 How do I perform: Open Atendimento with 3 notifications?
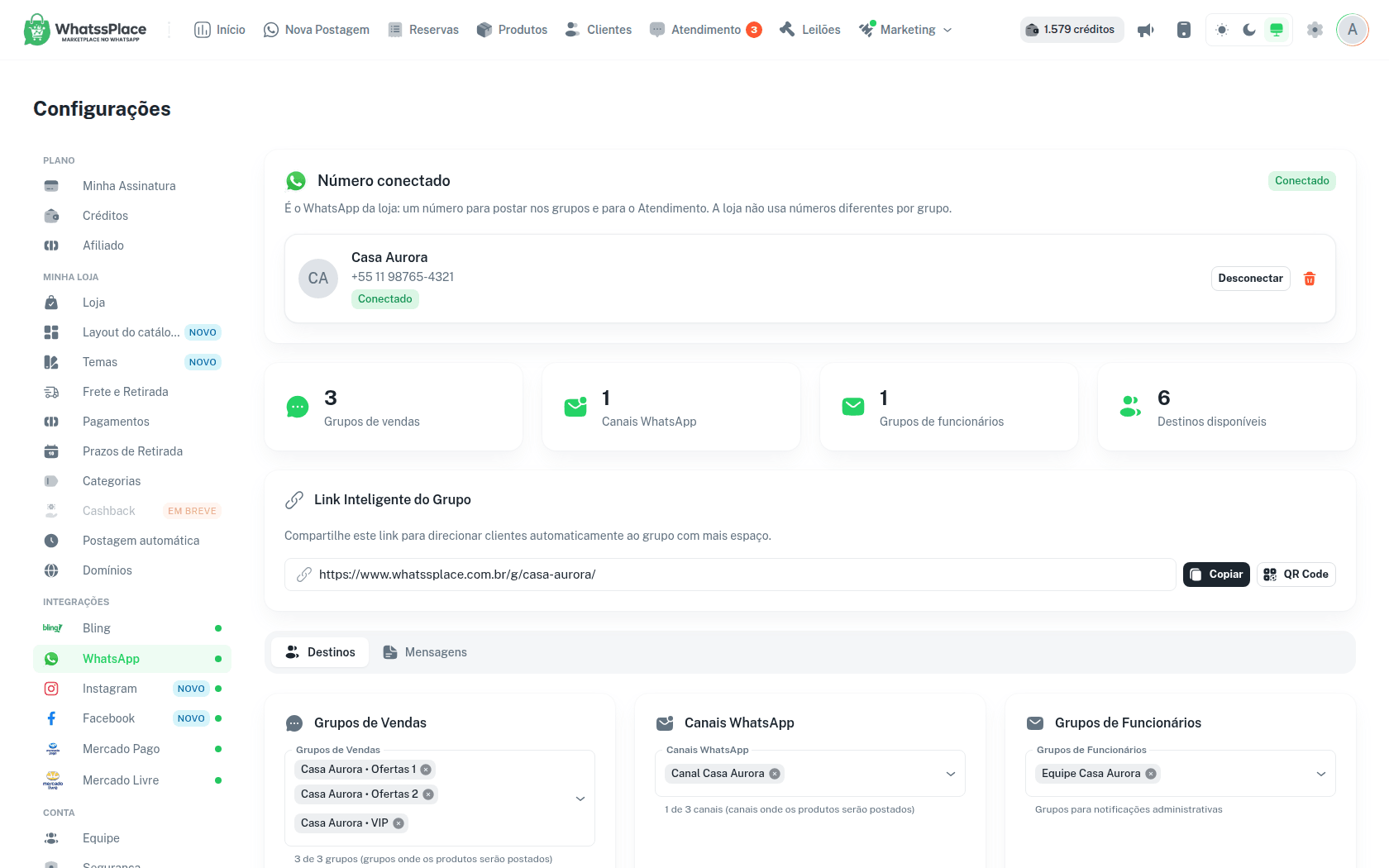pyautogui.click(x=705, y=30)
